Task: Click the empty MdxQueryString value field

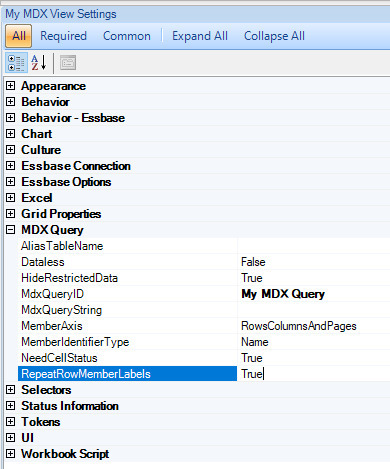Action: click(x=314, y=310)
